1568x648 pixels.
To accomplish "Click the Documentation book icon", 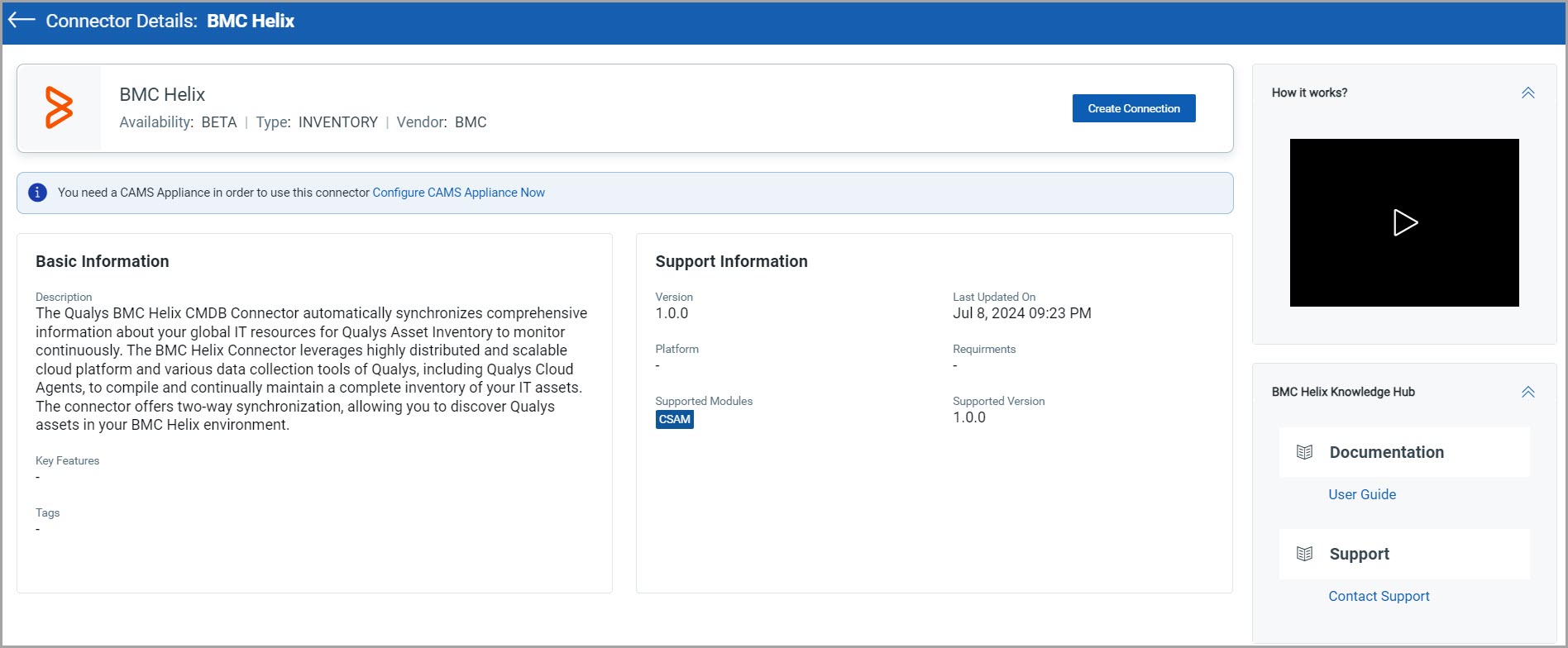I will 1304,452.
